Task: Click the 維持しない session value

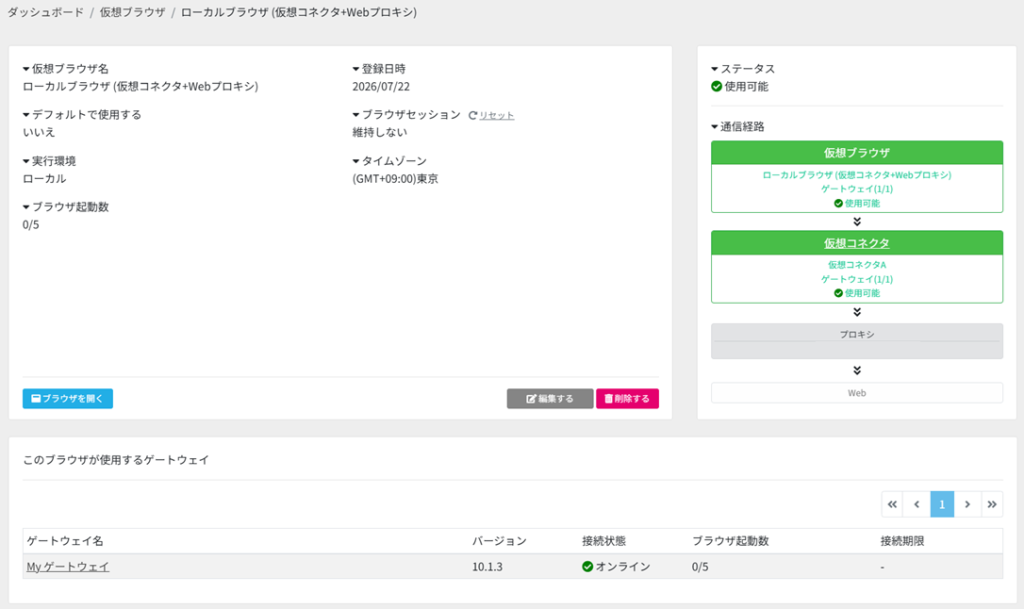Action: click(x=379, y=133)
